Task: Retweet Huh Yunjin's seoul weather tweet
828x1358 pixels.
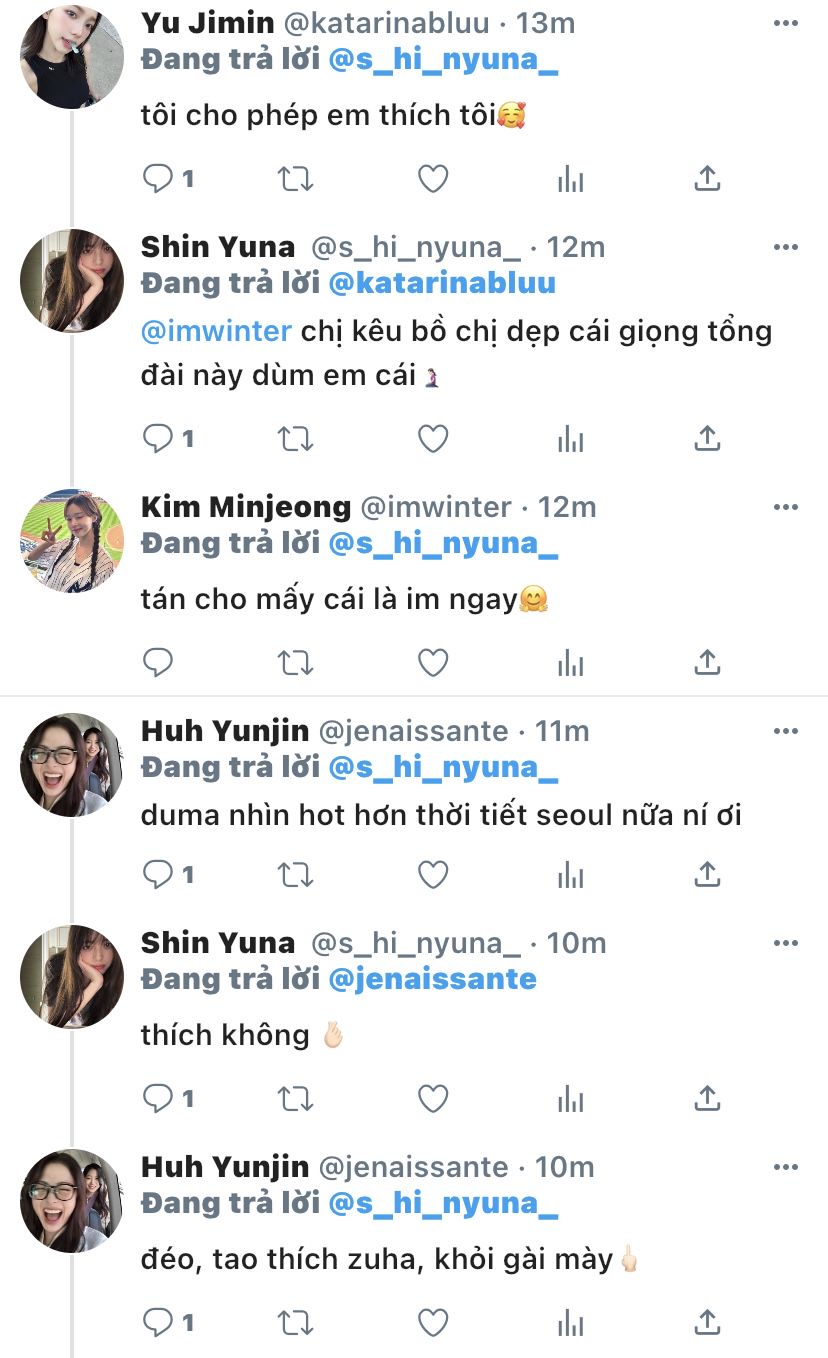Action: coord(295,875)
